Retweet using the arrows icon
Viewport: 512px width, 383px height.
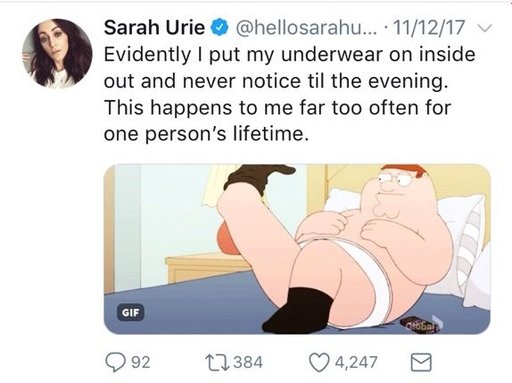click(x=217, y=362)
